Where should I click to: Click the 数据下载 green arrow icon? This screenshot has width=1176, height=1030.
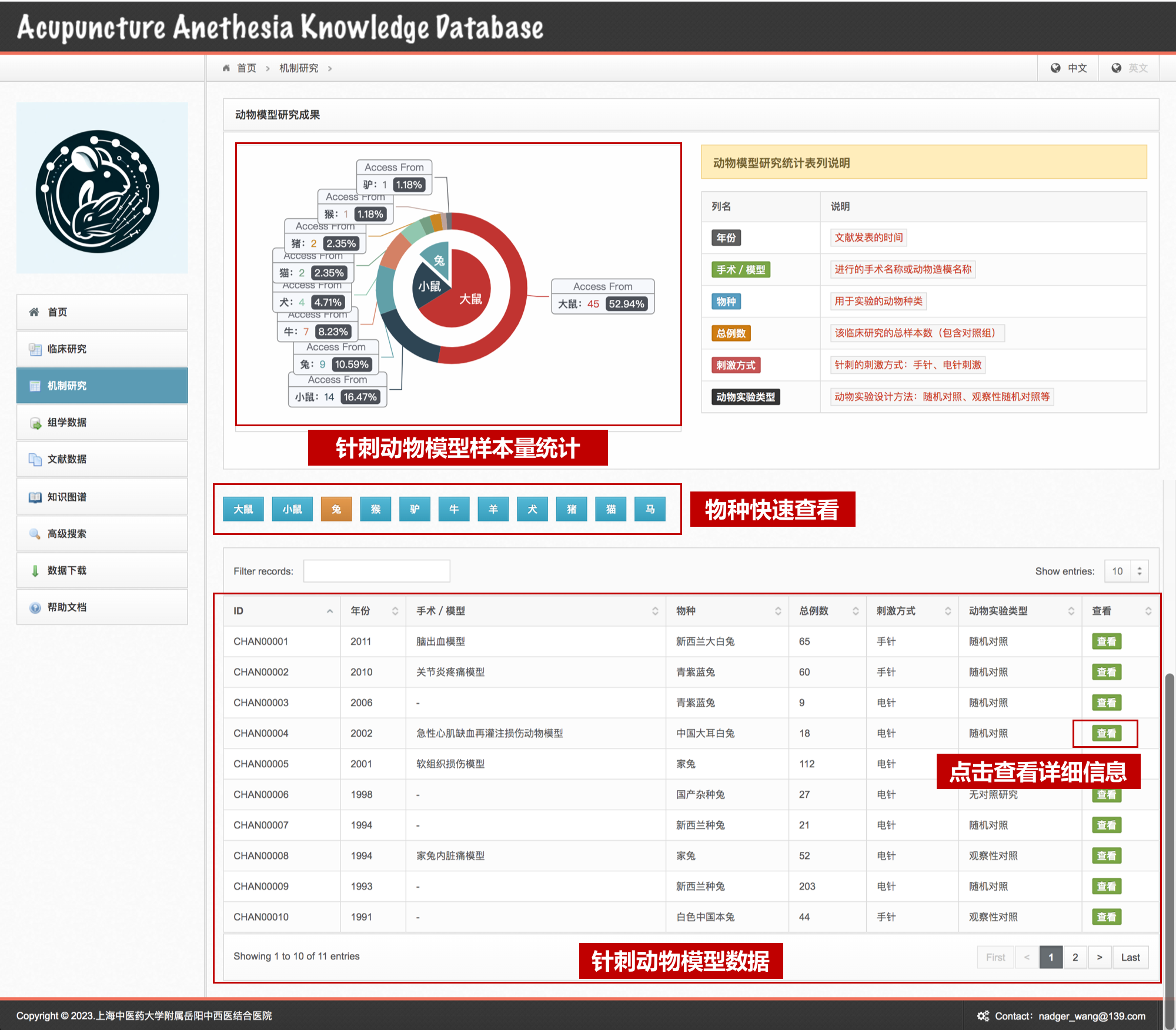[35, 570]
